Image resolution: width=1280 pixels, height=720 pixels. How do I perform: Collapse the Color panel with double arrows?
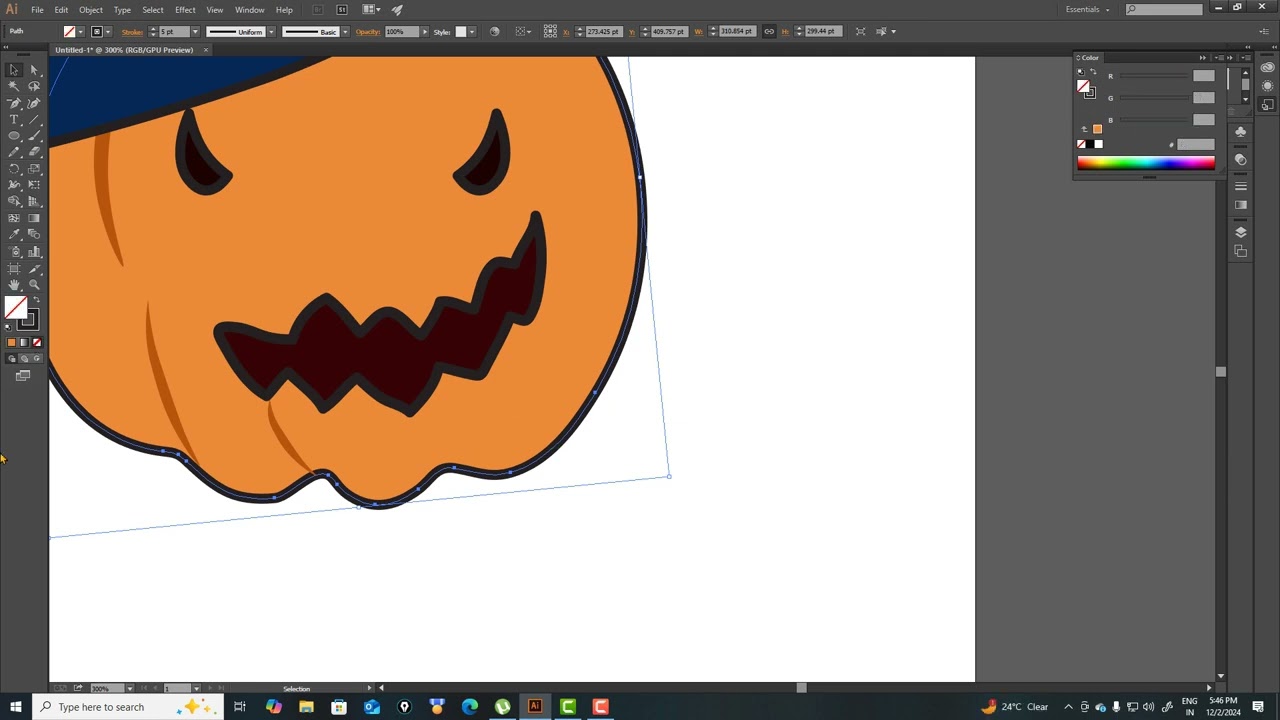1203,58
